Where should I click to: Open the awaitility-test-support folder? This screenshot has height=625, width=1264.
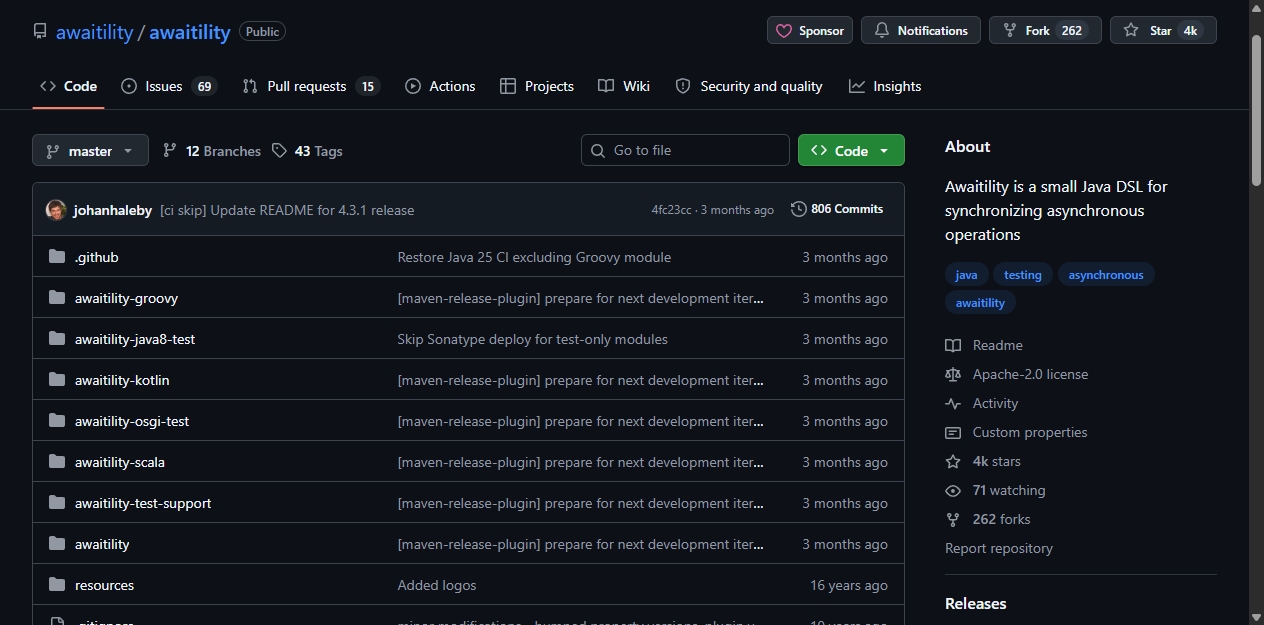(143, 503)
